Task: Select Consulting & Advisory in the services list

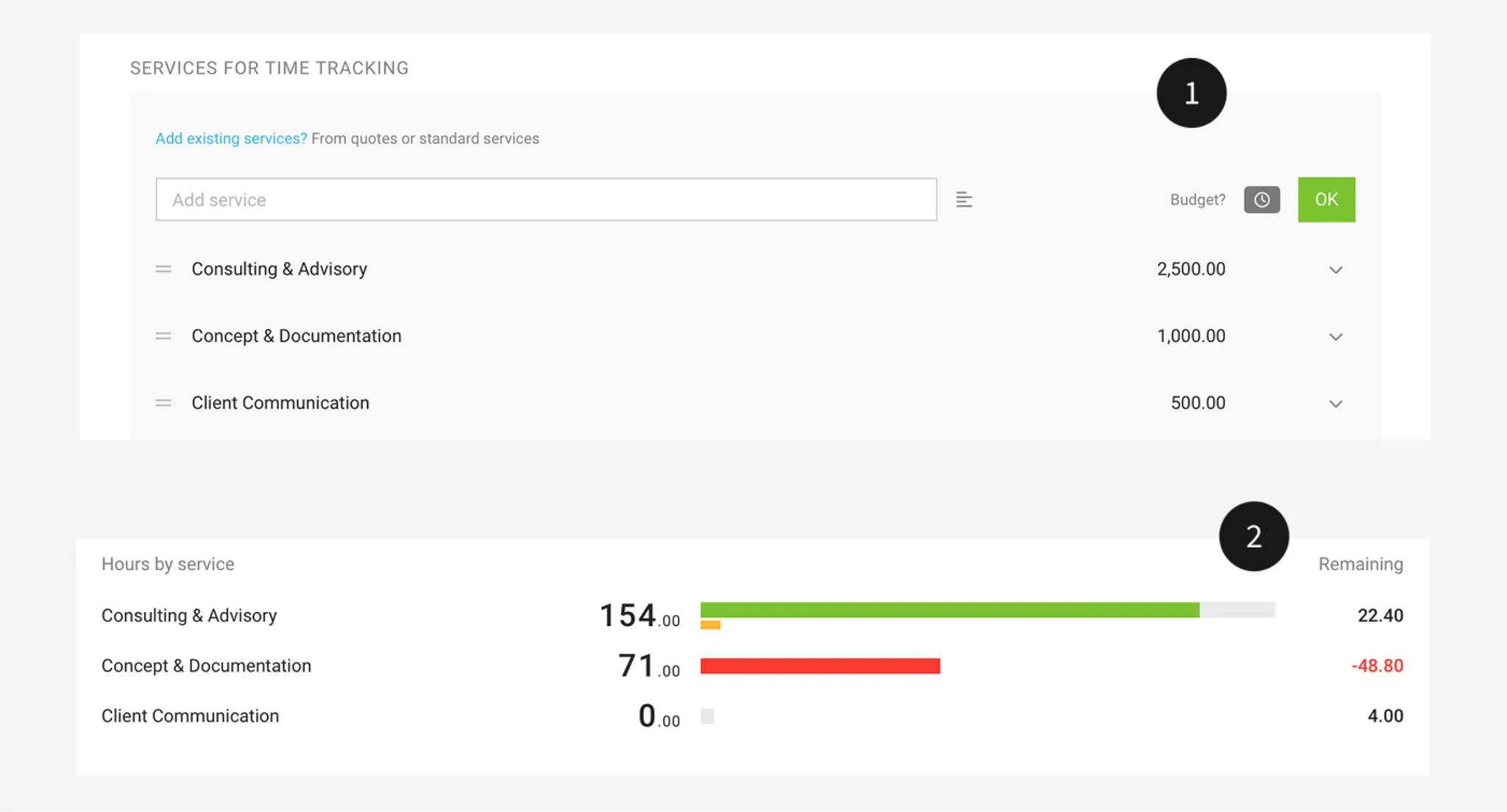Action: (x=280, y=269)
